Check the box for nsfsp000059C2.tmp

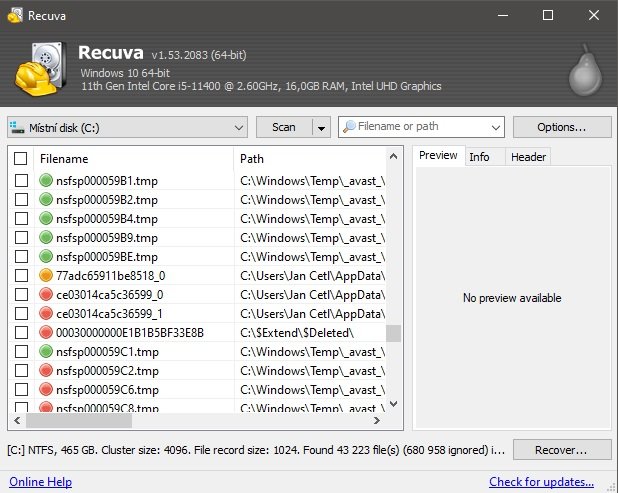coord(21,370)
